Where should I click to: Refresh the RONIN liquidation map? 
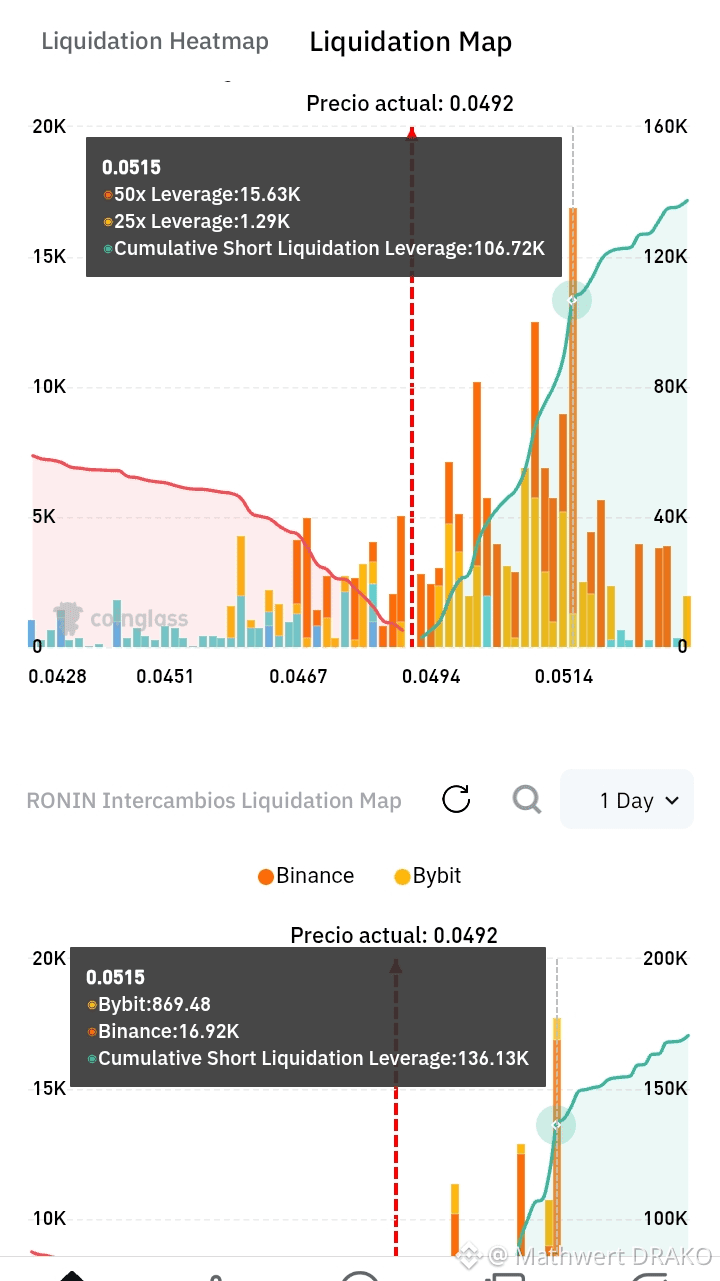point(456,799)
